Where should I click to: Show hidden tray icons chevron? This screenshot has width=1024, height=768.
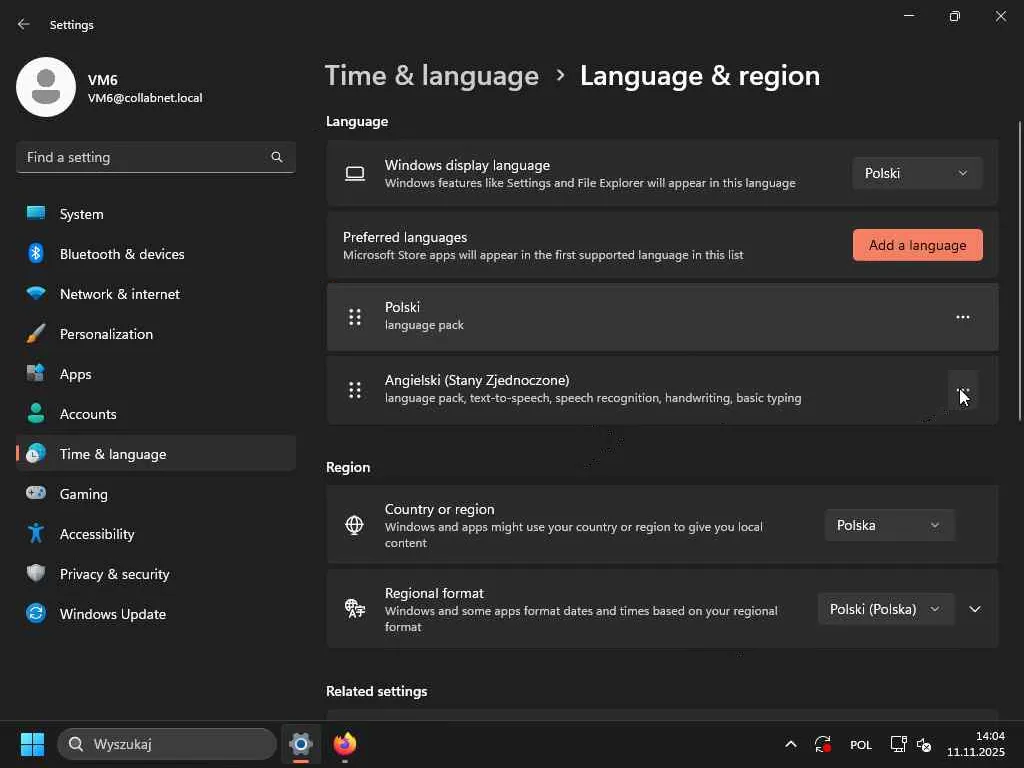(790, 744)
